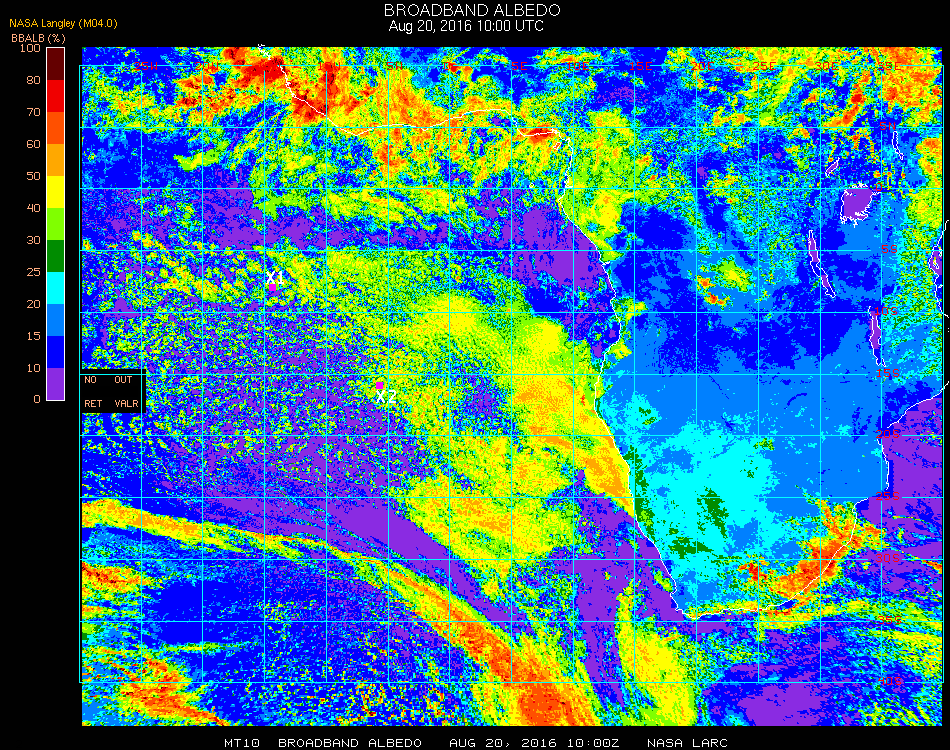The height and width of the screenshot is (750, 950).
Task: Click the 35S latitude label
Action: (x=889, y=620)
